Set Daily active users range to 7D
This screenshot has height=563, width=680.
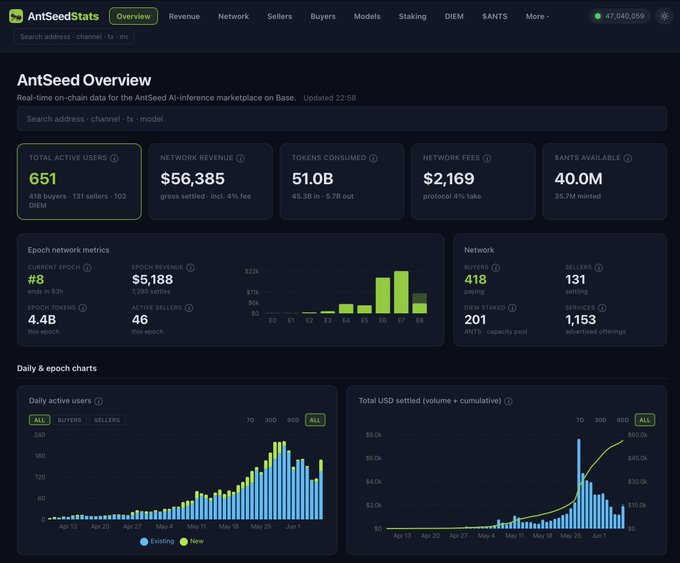pos(250,420)
